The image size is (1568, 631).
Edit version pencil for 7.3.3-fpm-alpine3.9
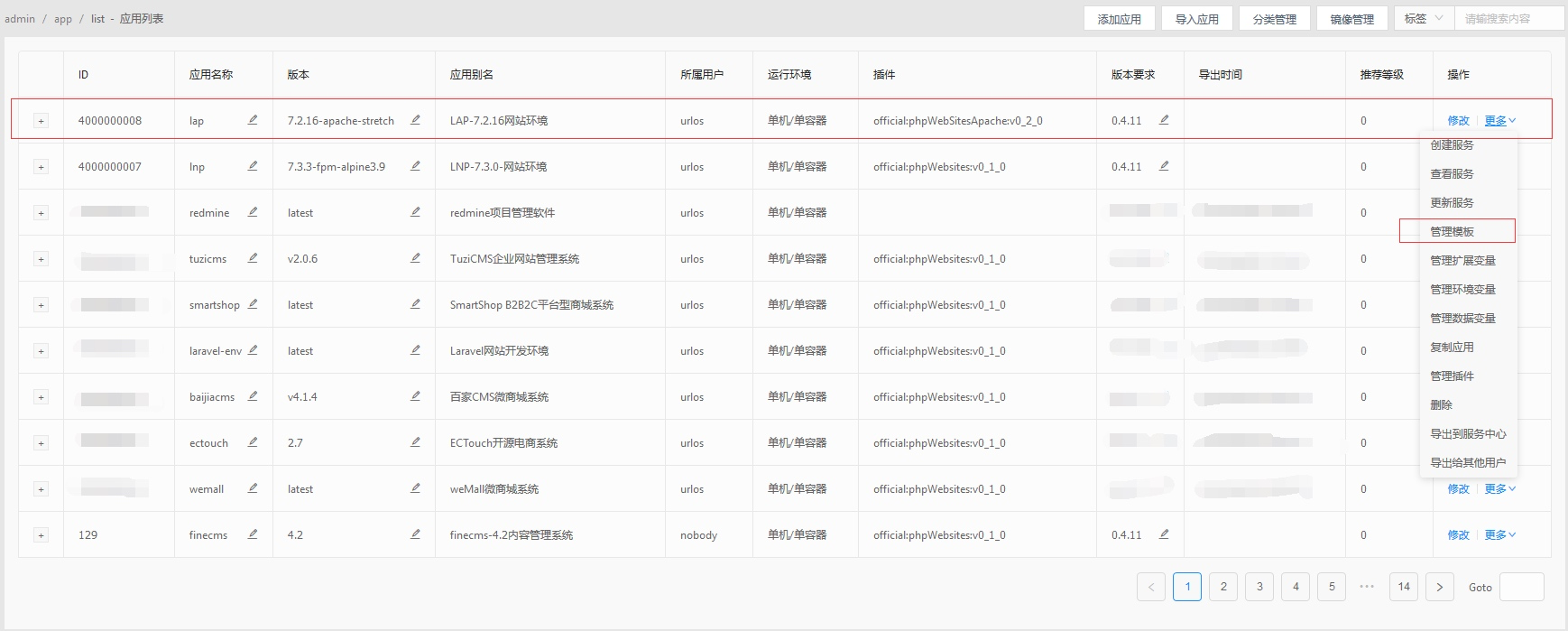pyautogui.click(x=415, y=165)
